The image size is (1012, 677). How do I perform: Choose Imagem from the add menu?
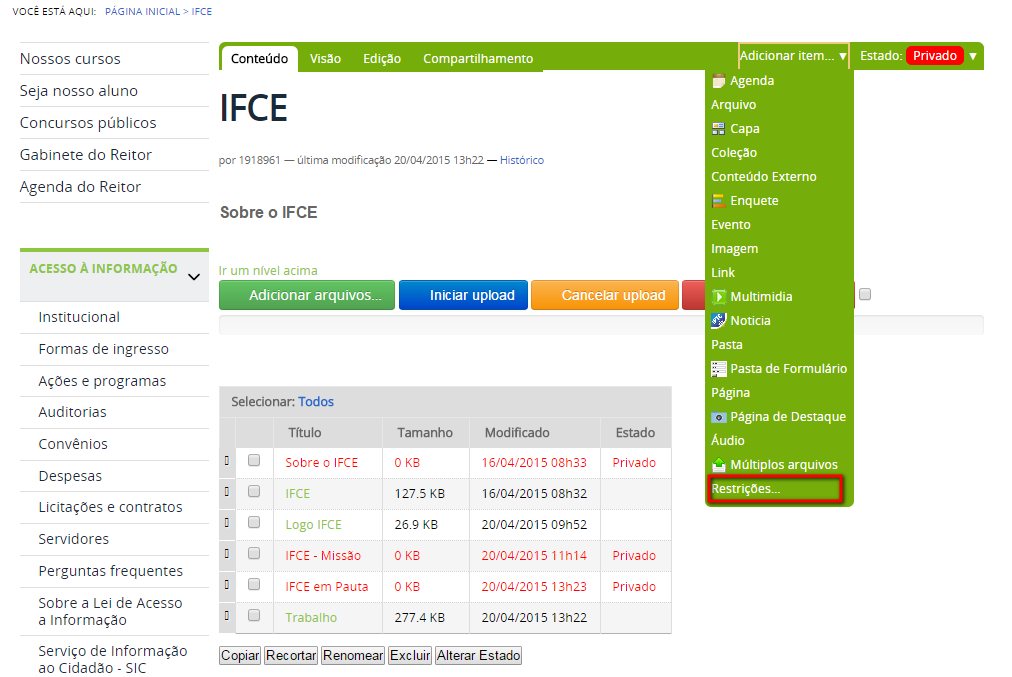[x=734, y=248]
